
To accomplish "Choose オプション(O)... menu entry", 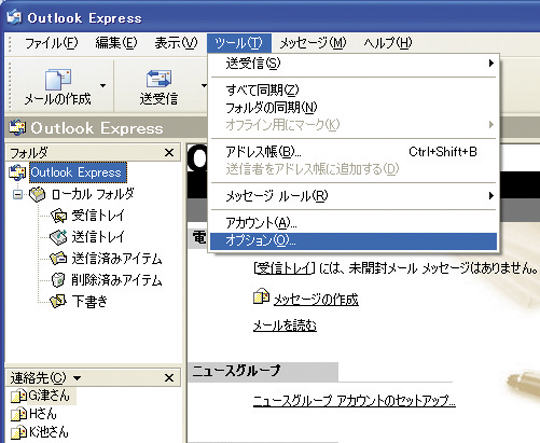I will pyautogui.click(x=353, y=241).
